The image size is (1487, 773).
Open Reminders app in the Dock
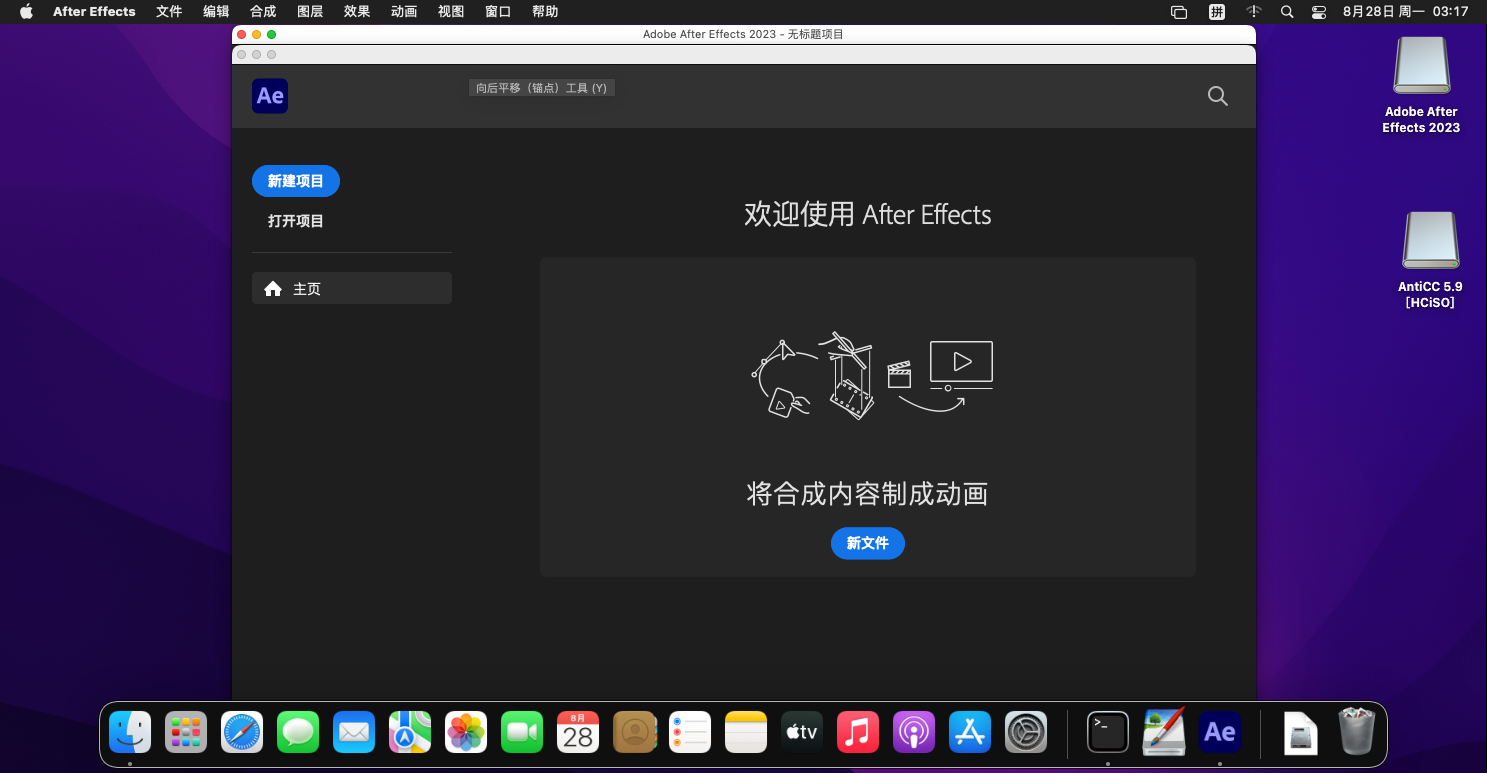pos(690,732)
